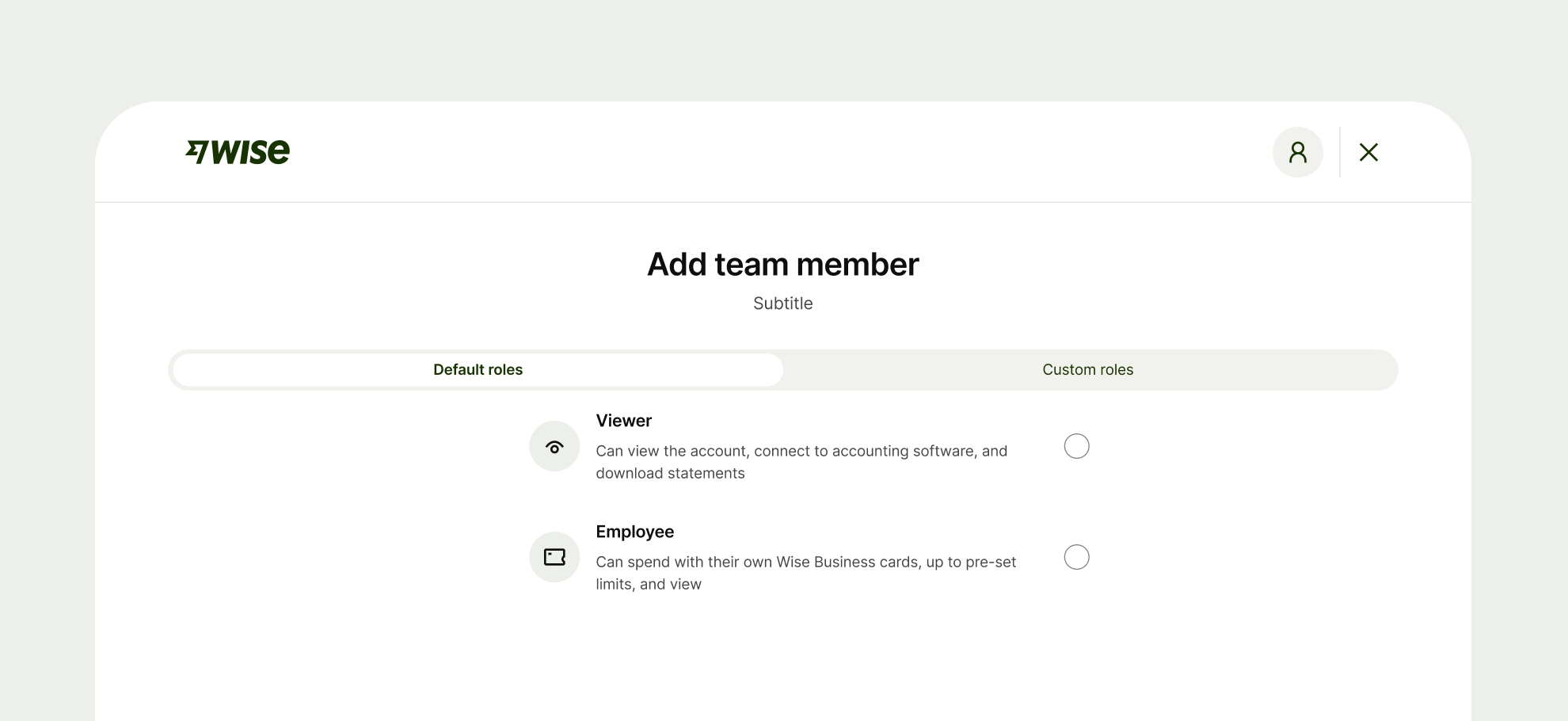The height and width of the screenshot is (721, 1568).
Task: Choose the Viewer role entry
Action: [623, 421]
